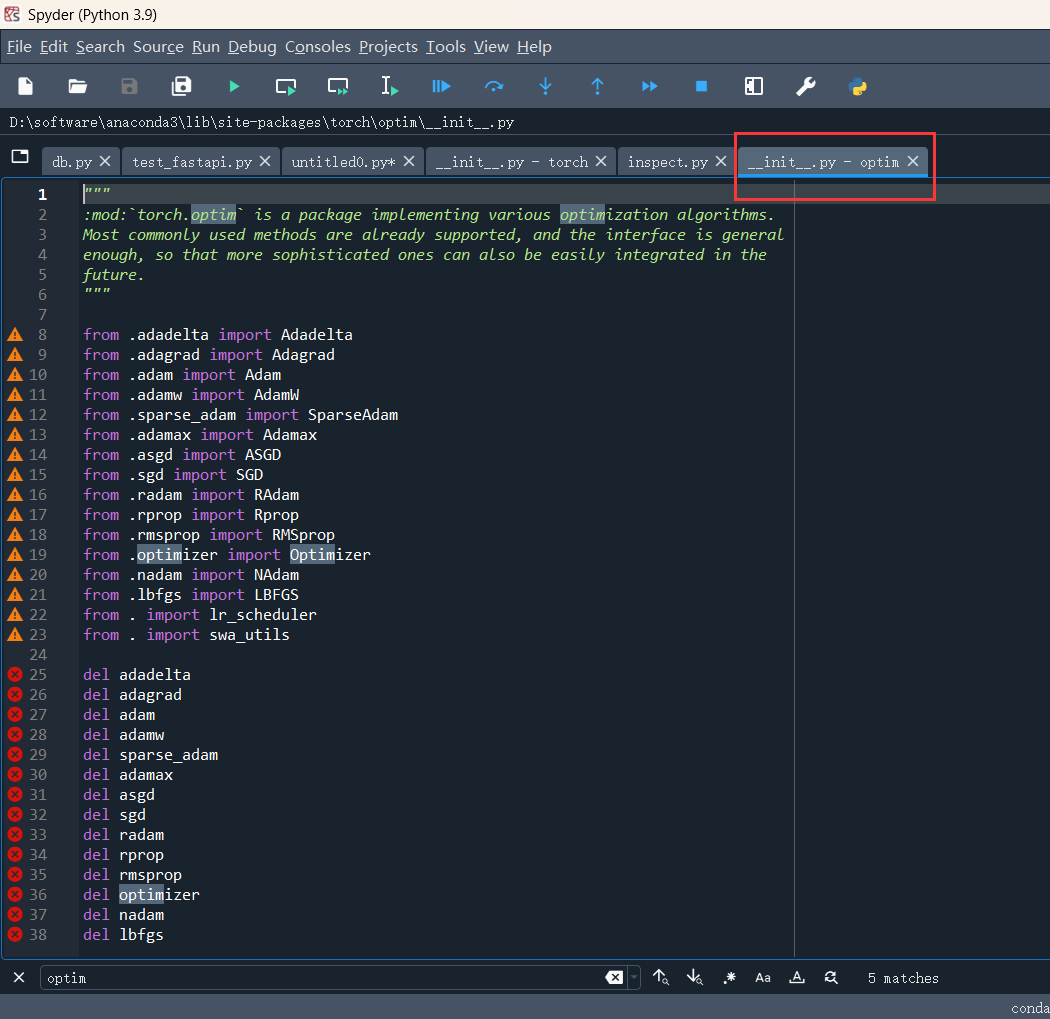Create a new file via toolbar
Image resolution: width=1050 pixels, height=1019 pixels.
coord(25,86)
